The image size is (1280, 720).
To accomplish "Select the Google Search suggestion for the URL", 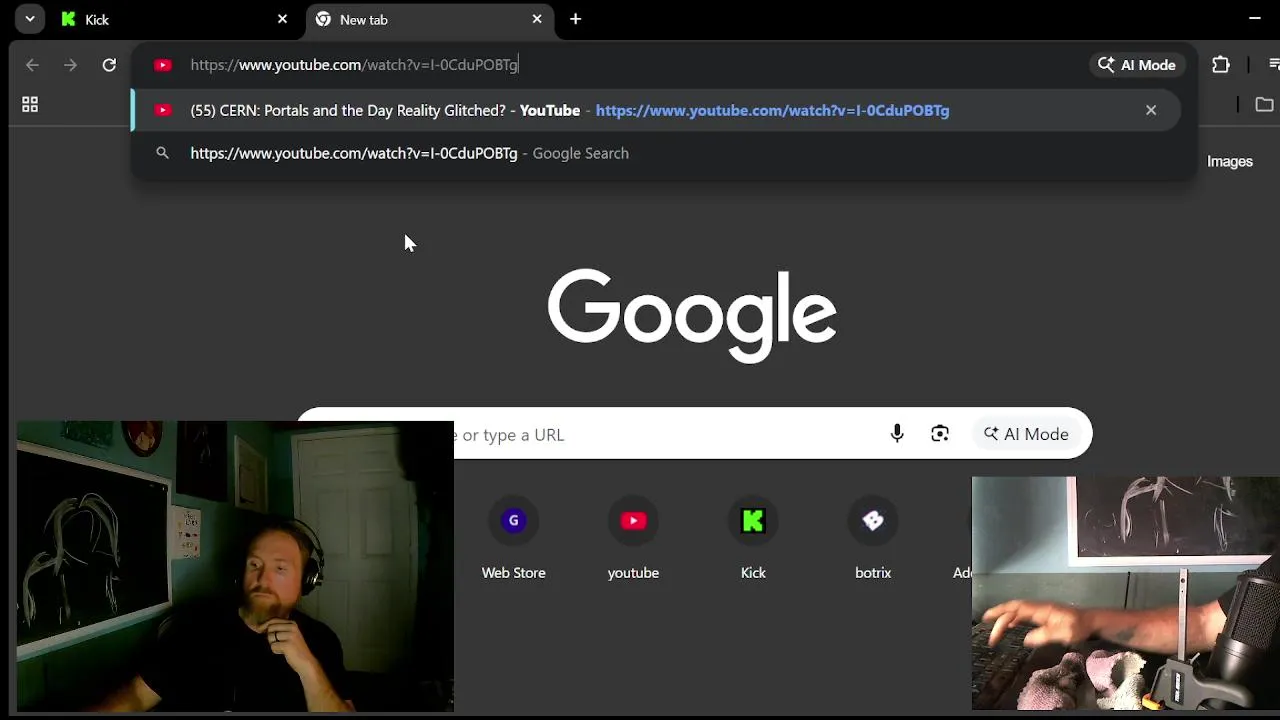I will [x=656, y=153].
